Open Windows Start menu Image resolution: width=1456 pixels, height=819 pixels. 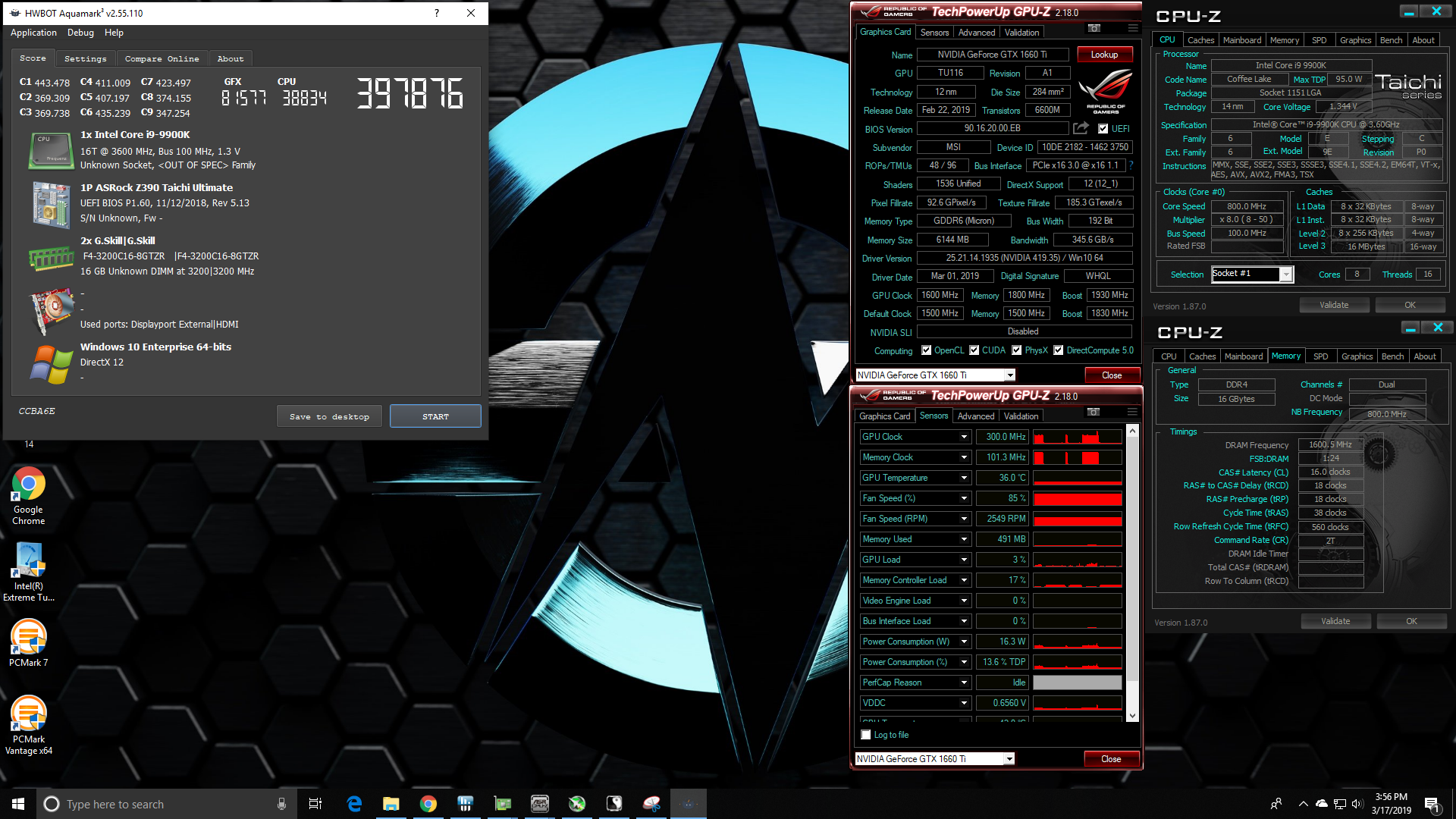click(18, 804)
